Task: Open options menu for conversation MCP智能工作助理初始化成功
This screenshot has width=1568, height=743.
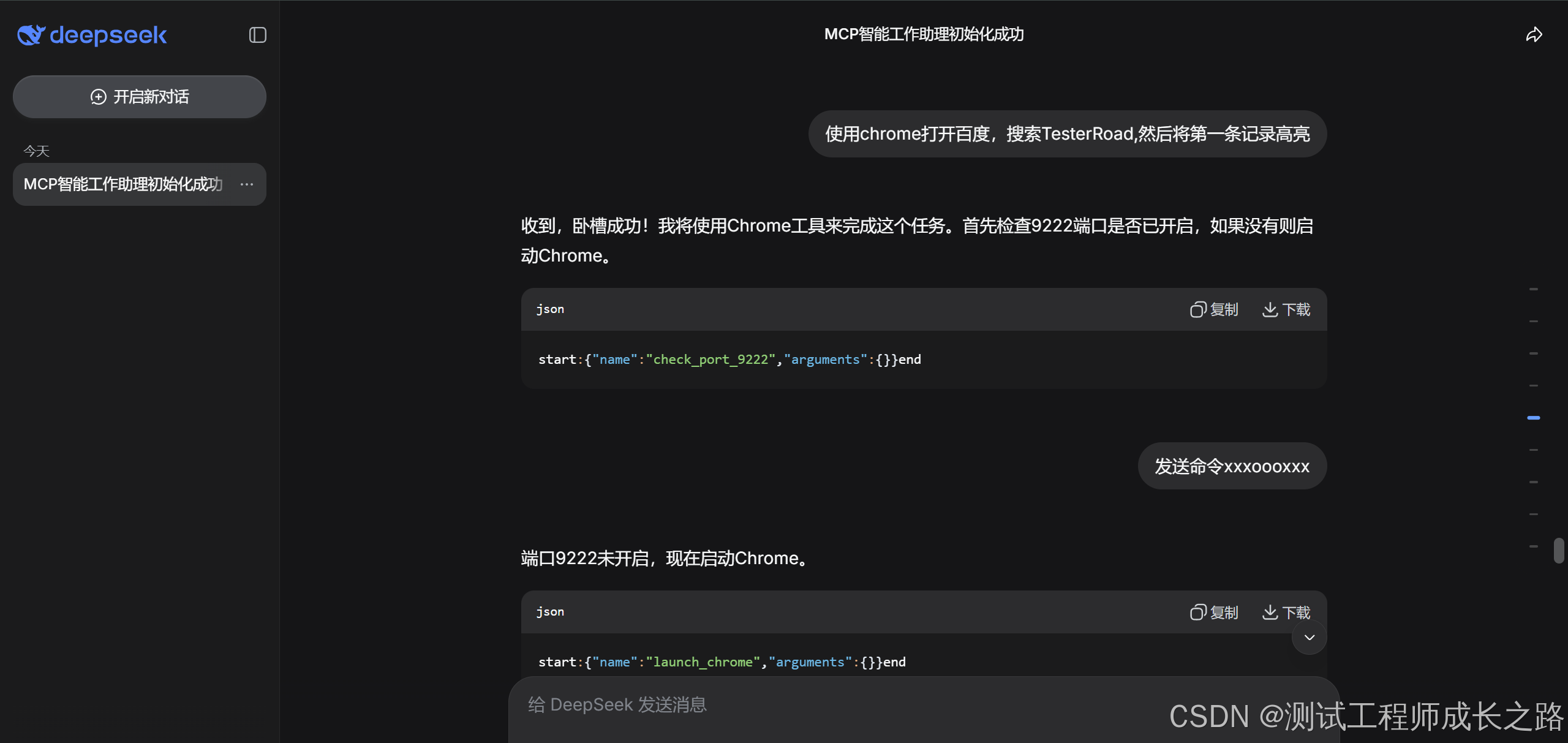Action: [246, 184]
